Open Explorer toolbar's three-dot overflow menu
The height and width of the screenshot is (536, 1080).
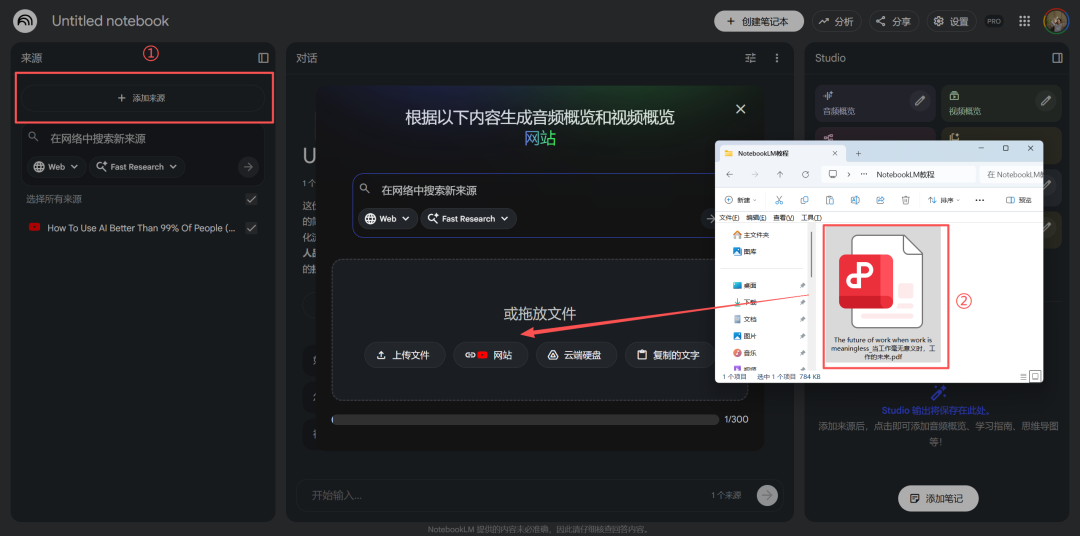point(979,200)
